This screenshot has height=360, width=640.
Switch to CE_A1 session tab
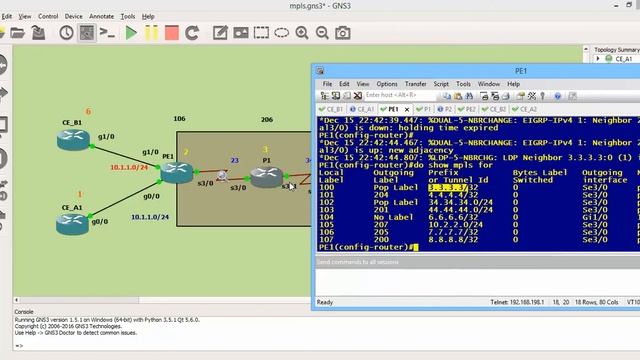tap(362, 109)
